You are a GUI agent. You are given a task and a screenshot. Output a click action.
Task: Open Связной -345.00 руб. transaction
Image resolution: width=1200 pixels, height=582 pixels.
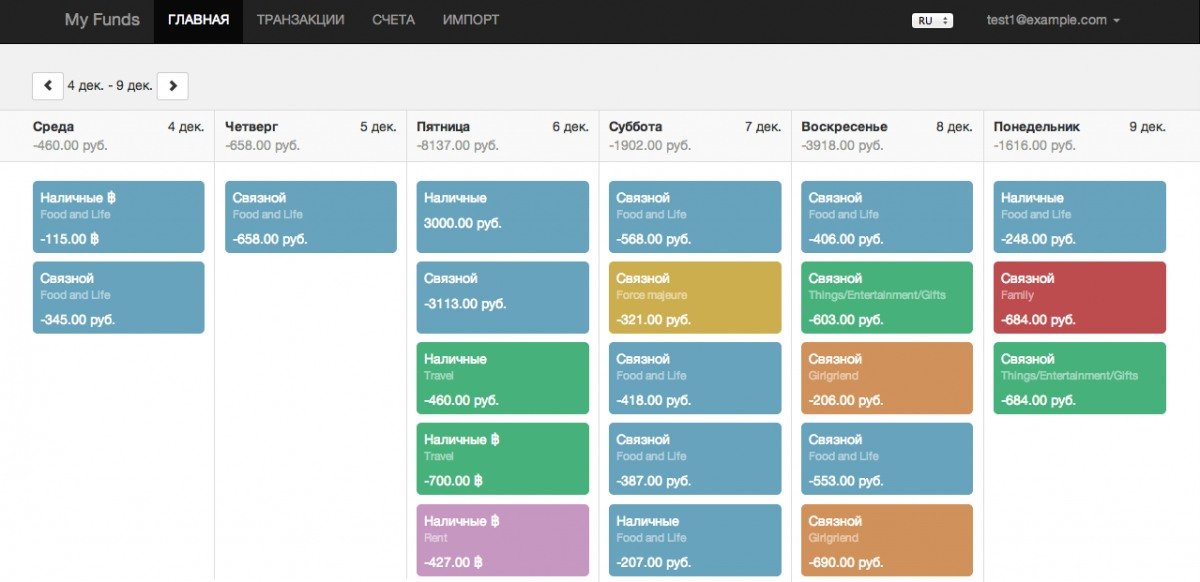tap(119, 298)
